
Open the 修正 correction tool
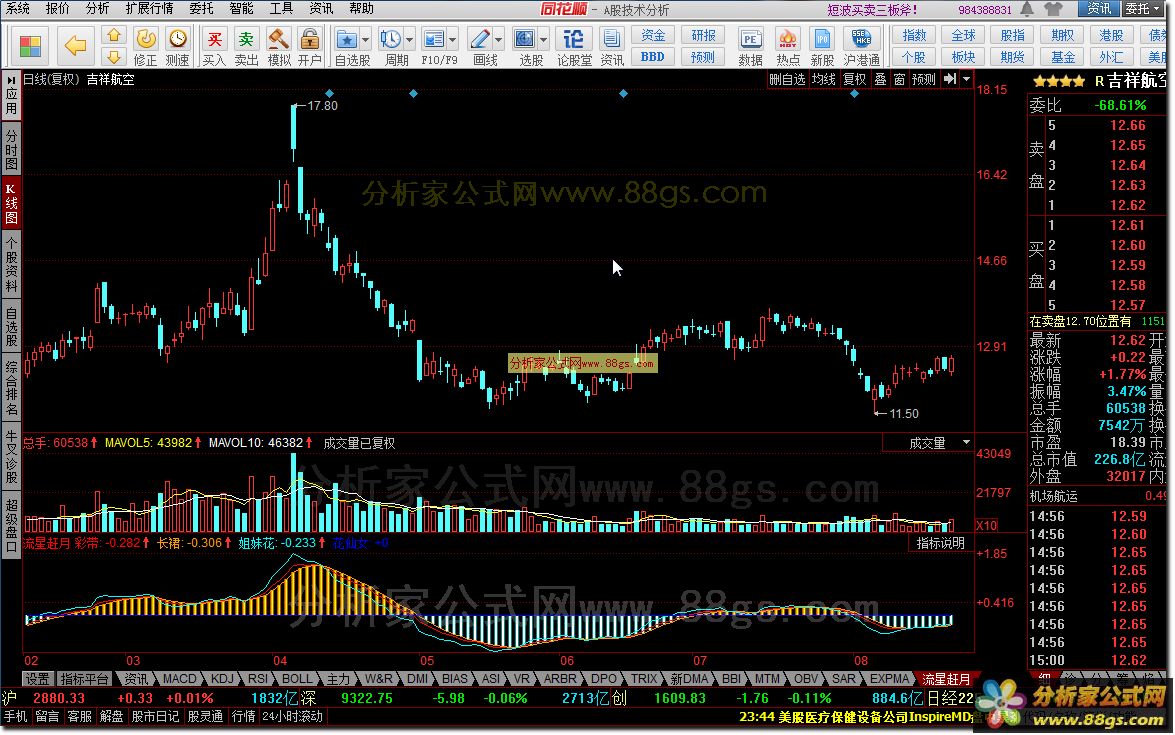145,46
